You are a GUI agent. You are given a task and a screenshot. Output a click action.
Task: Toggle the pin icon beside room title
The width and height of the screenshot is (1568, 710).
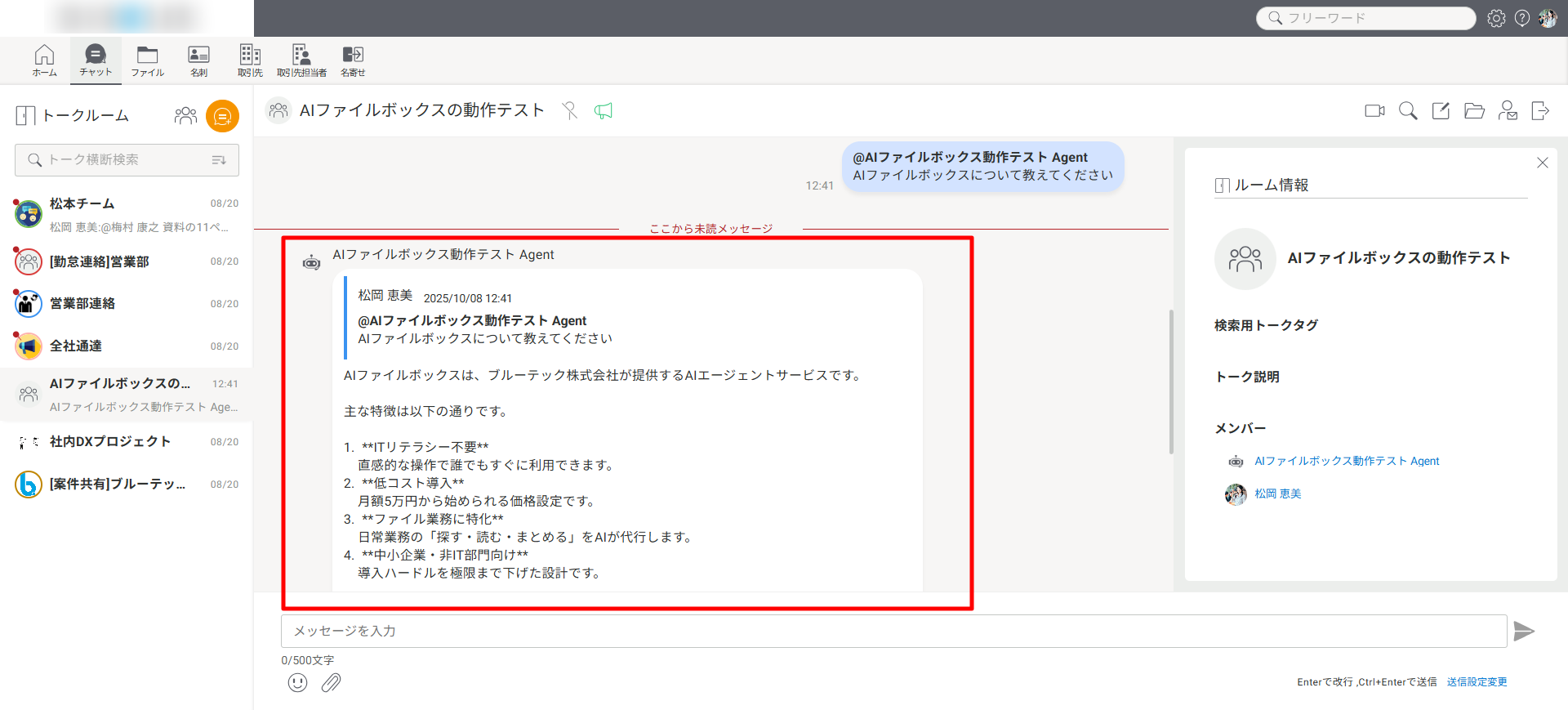[x=570, y=110]
